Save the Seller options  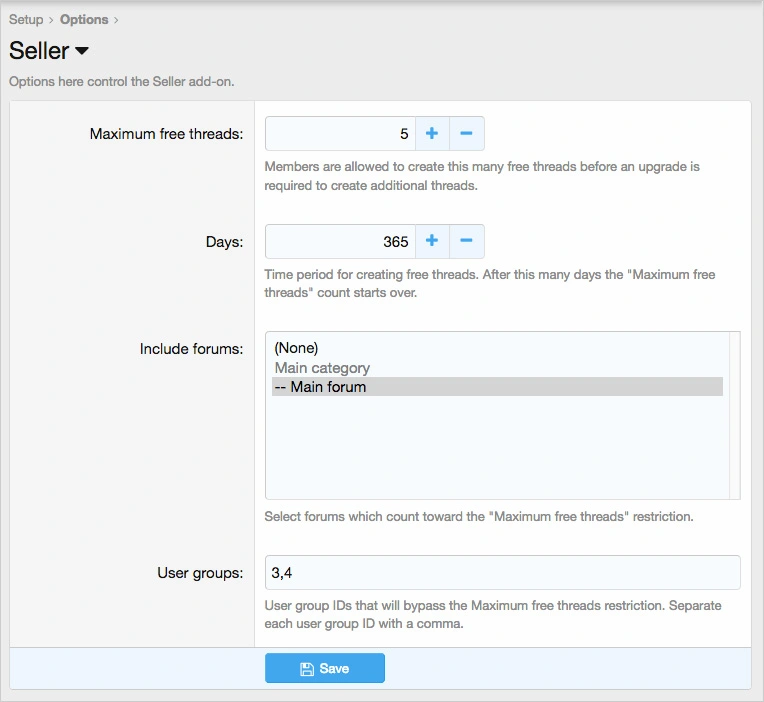[x=324, y=668]
